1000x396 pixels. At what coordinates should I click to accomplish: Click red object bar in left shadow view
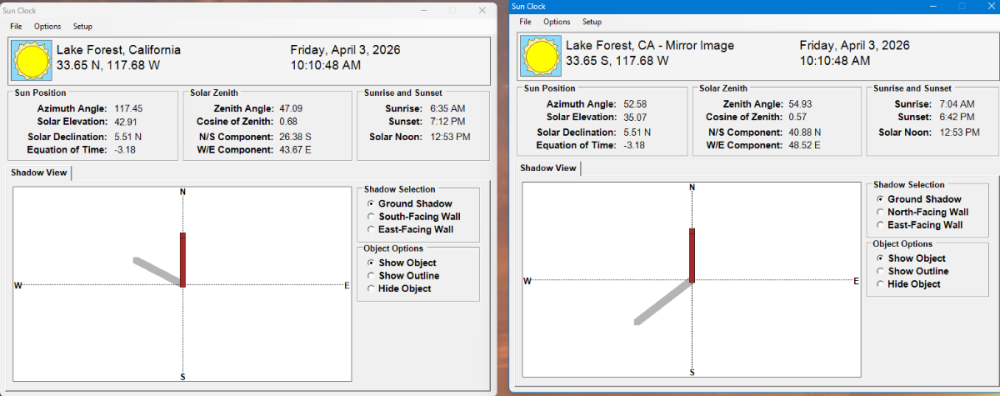click(x=183, y=260)
